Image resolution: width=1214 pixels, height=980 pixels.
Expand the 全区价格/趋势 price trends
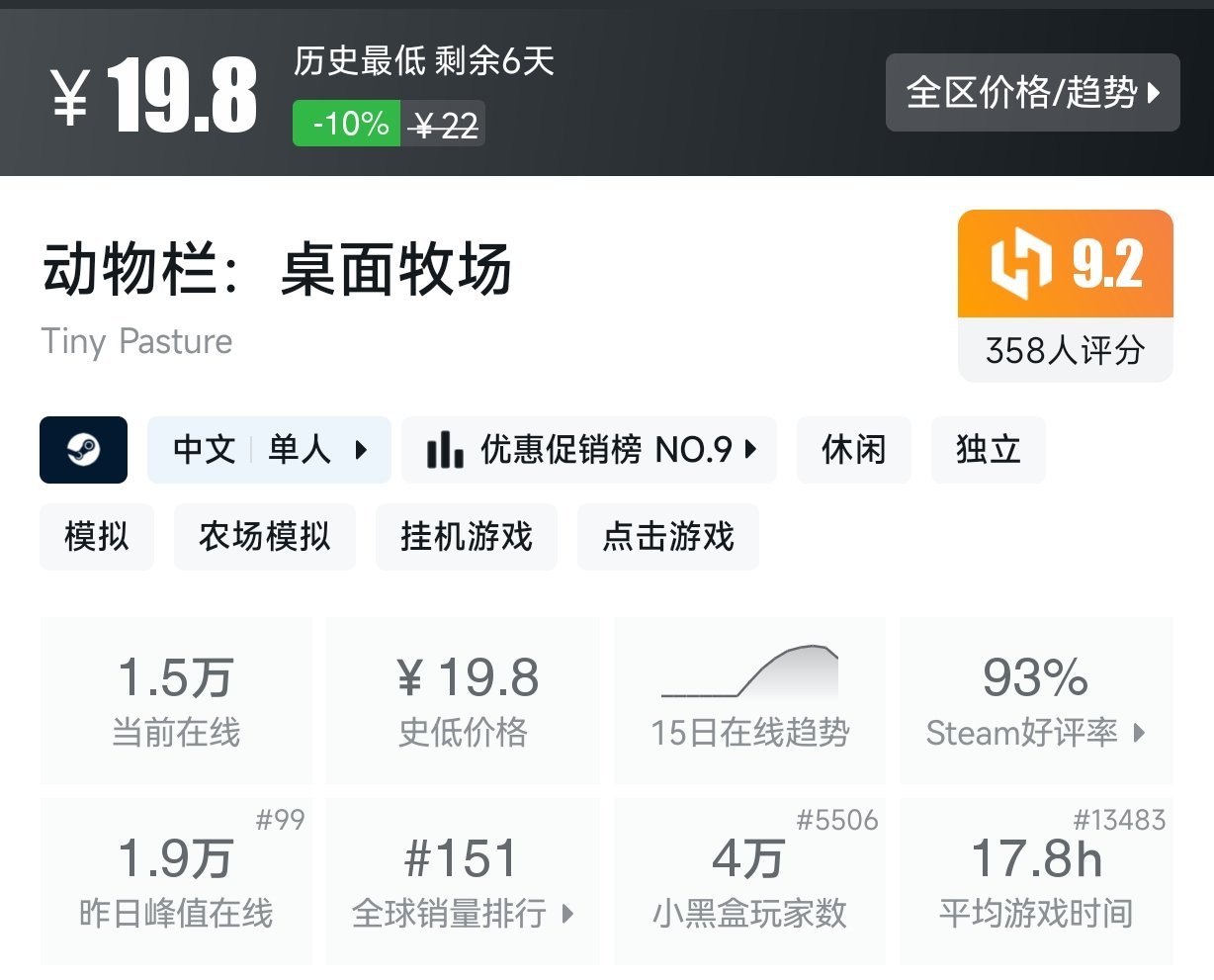click(1032, 93)
